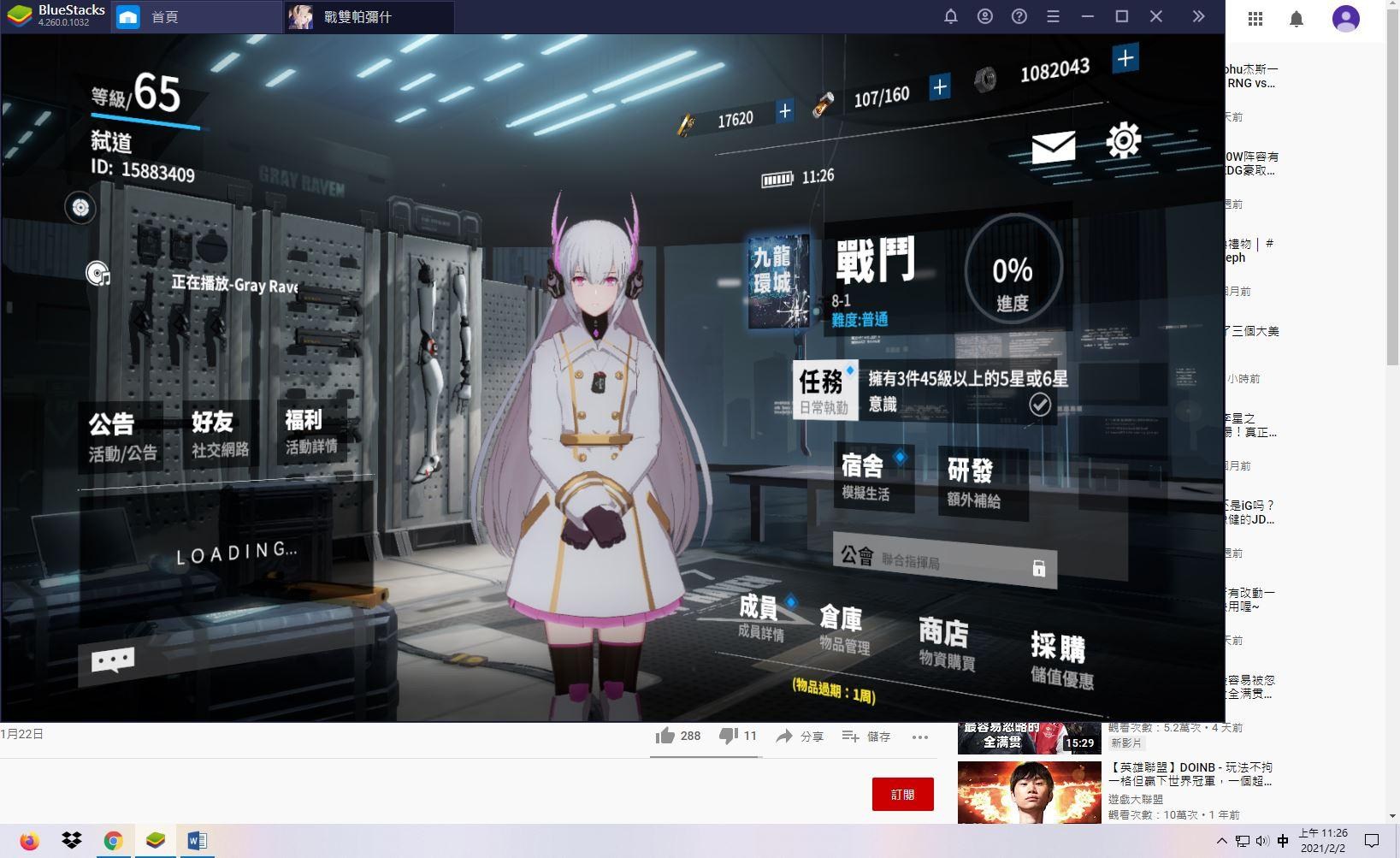This screenshot has width=1400, height=858.
Task: Open the 戰鬥 battle menu
Action: click(874, 261)
